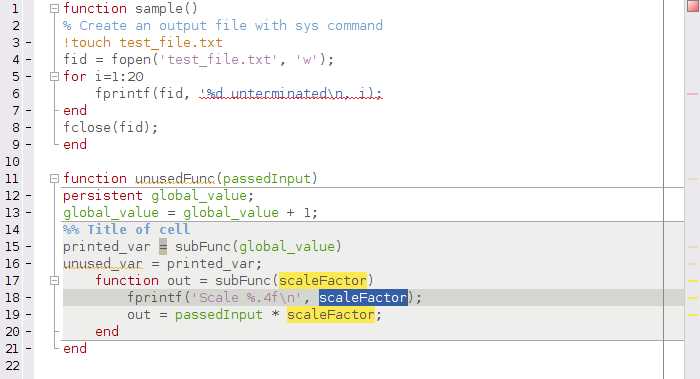Click the underlined unusedFunc function name
This screenshot has height=379, width=700.
pos(175,179)
